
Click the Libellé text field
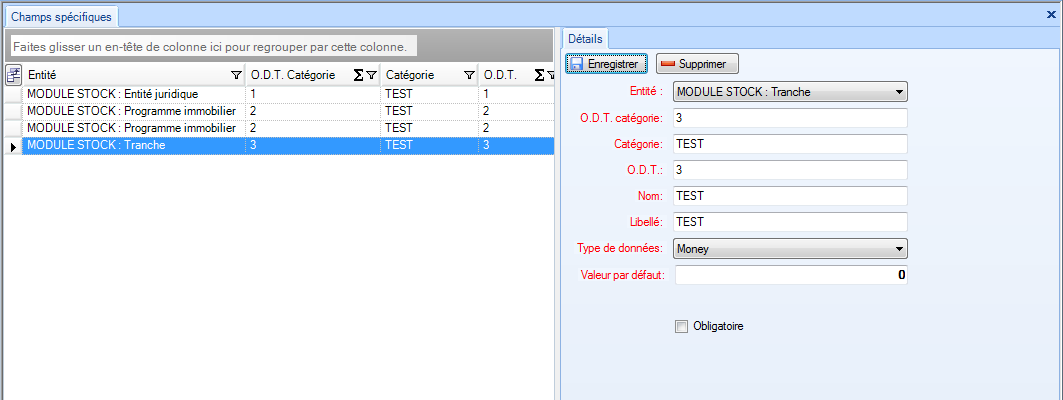[x=790, y=222]
